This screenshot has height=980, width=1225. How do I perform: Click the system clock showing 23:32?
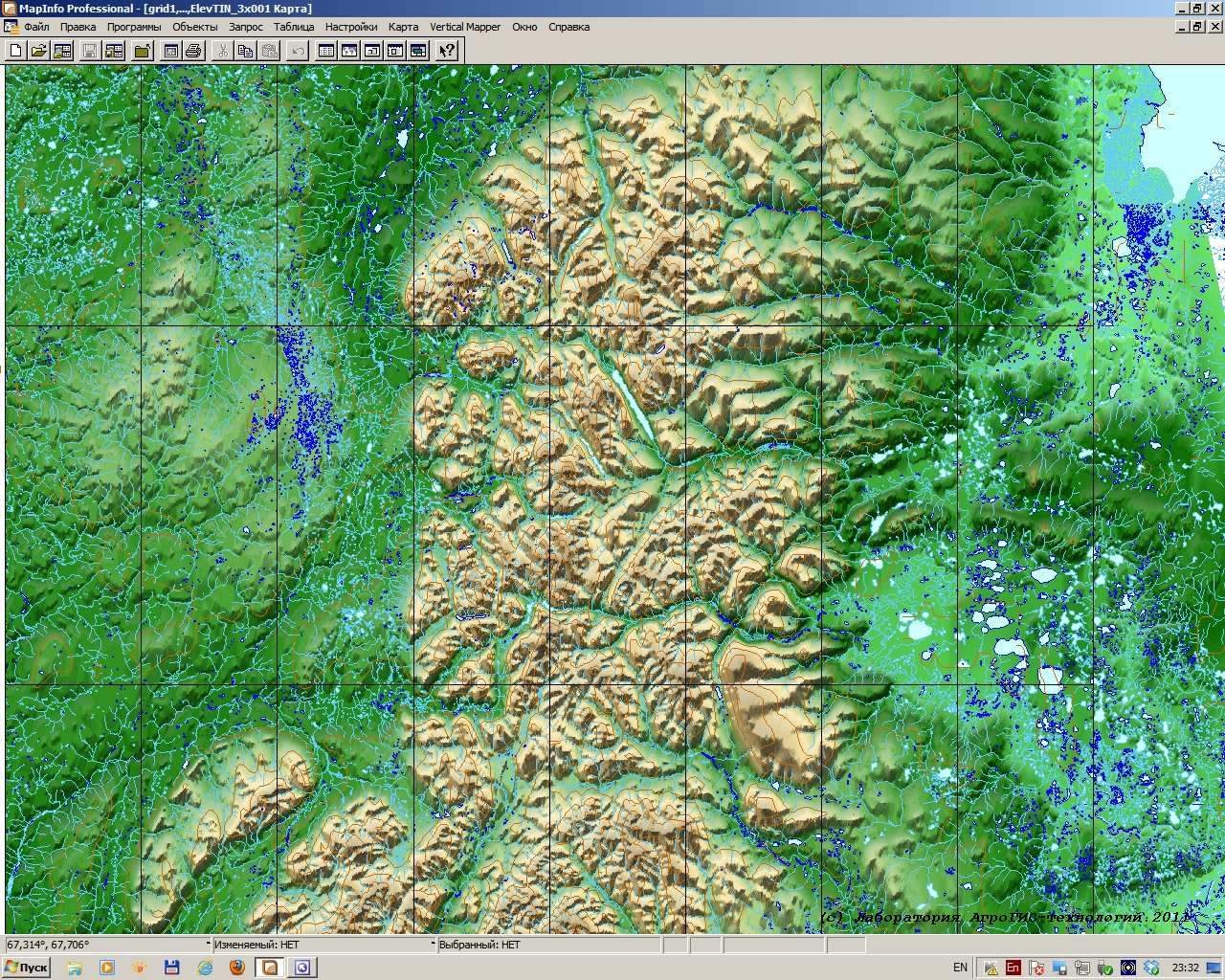click(1185, 968)
